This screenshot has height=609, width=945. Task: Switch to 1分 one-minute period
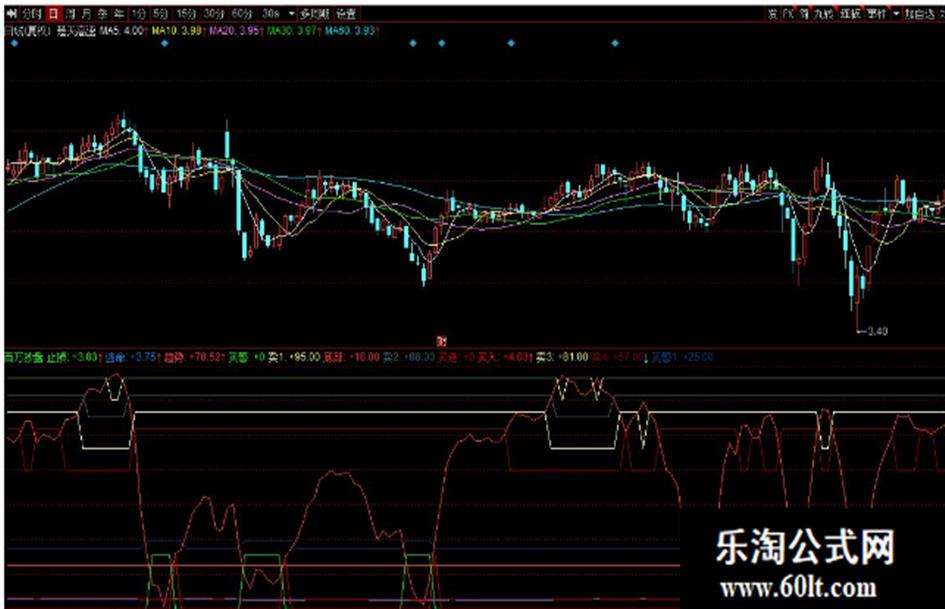click(x=139, y=13)
